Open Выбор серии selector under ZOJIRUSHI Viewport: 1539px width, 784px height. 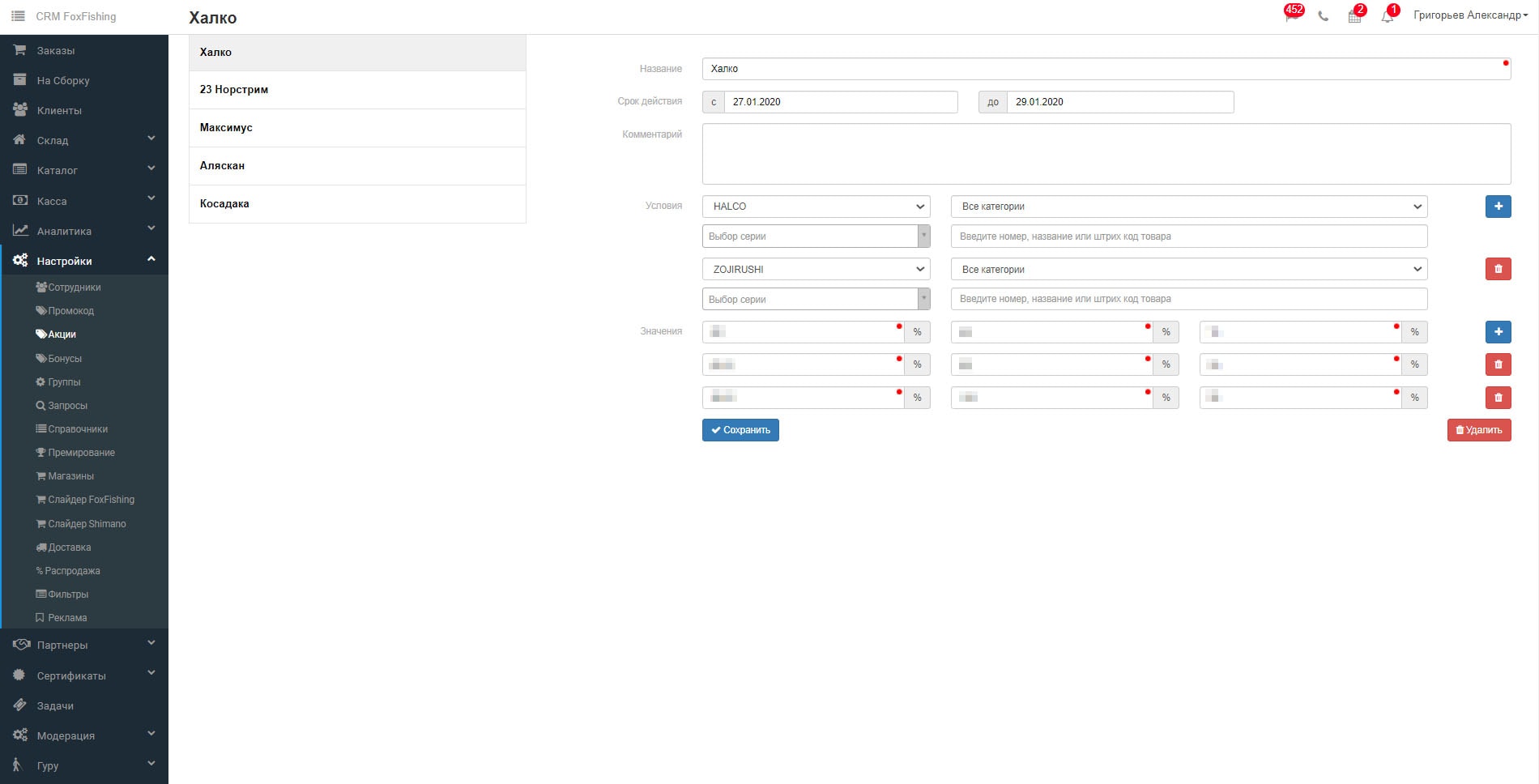pos(816,299)
